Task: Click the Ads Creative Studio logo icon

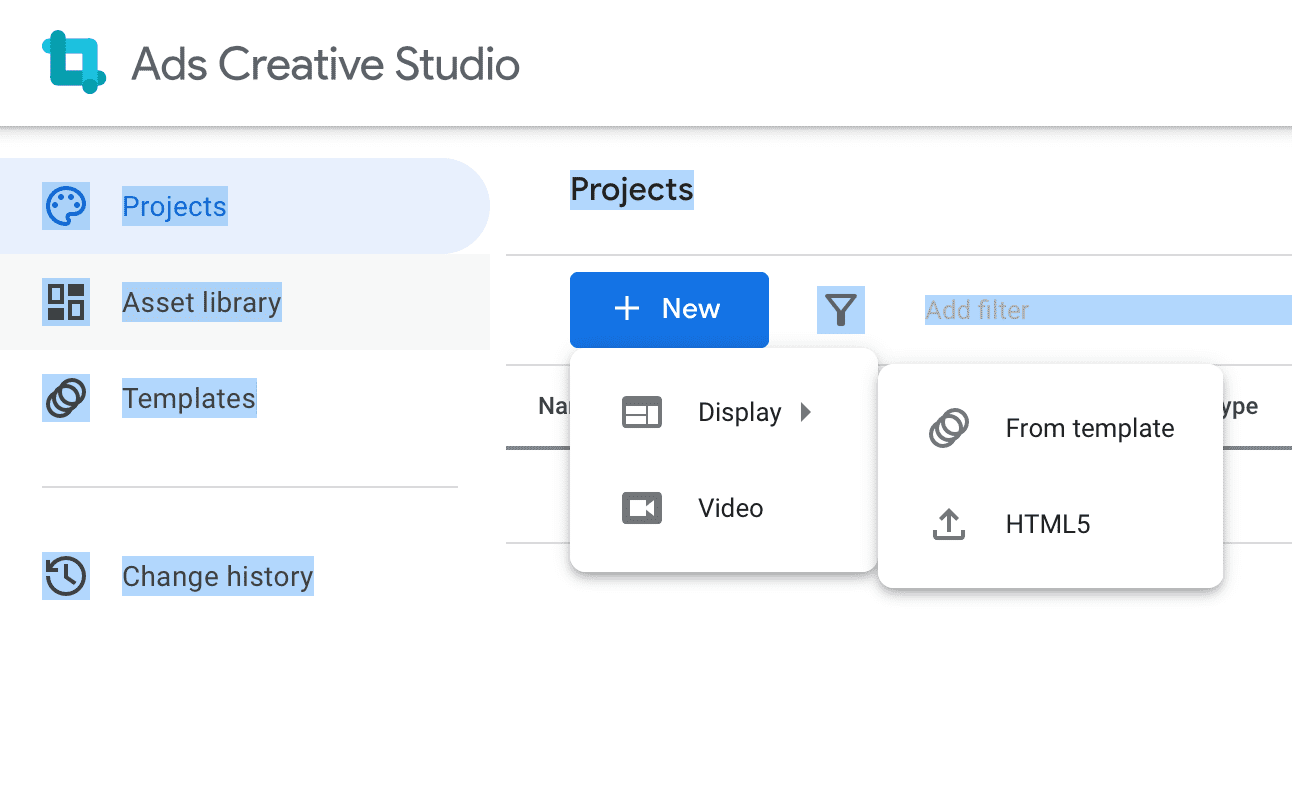Action: click(74, 62)
